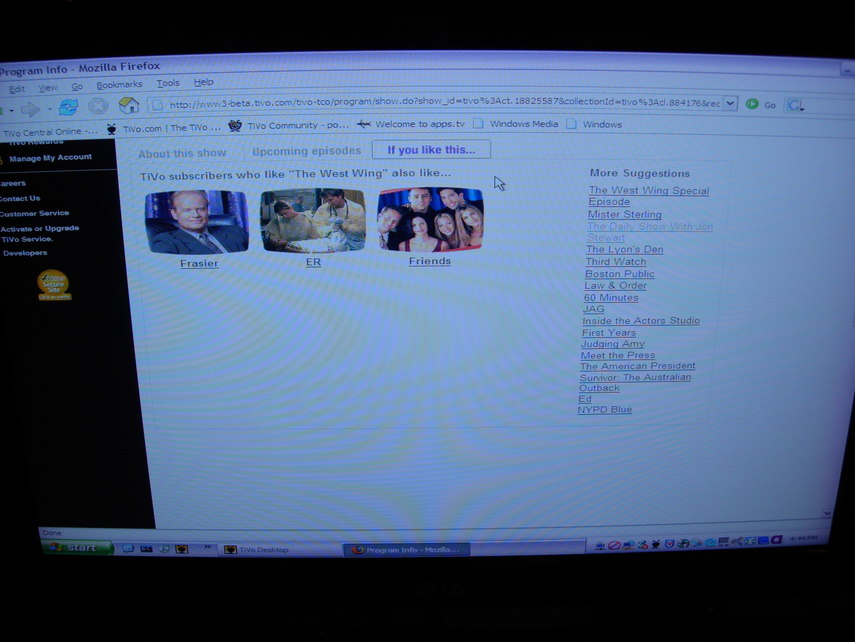This screenshot has width=855, height=642.
Task: Open the 60 Minutes link
Action: 611,297
